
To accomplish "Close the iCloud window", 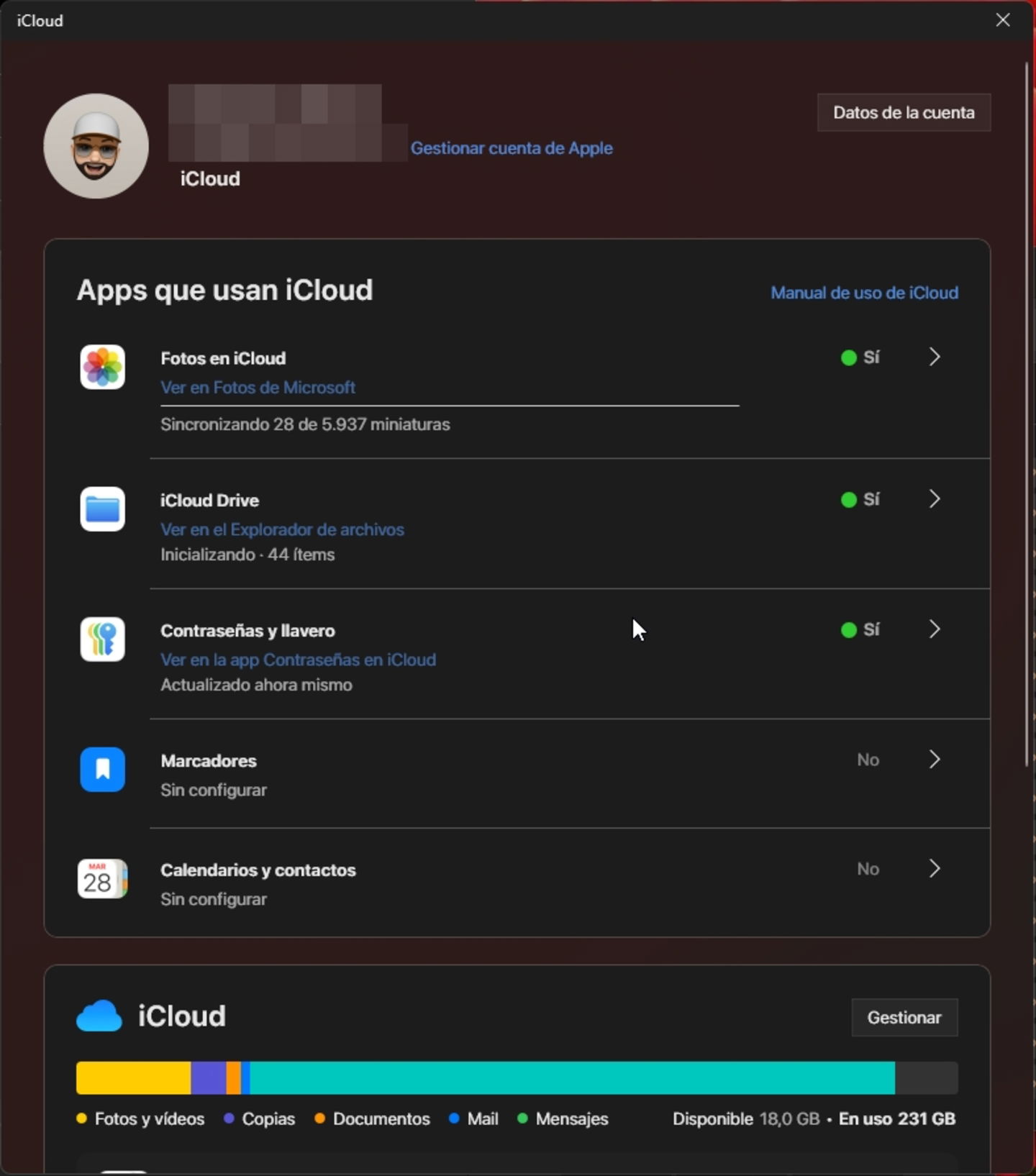I will coord(1003,20).
